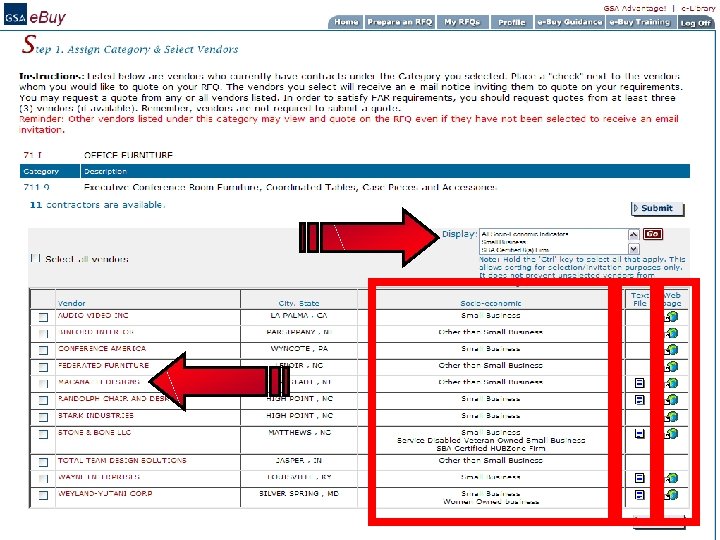The width and height of the screenshot is (720, 540).
Task: Open vendor link Stone & Bone LLC
Action: click(94, 433)
